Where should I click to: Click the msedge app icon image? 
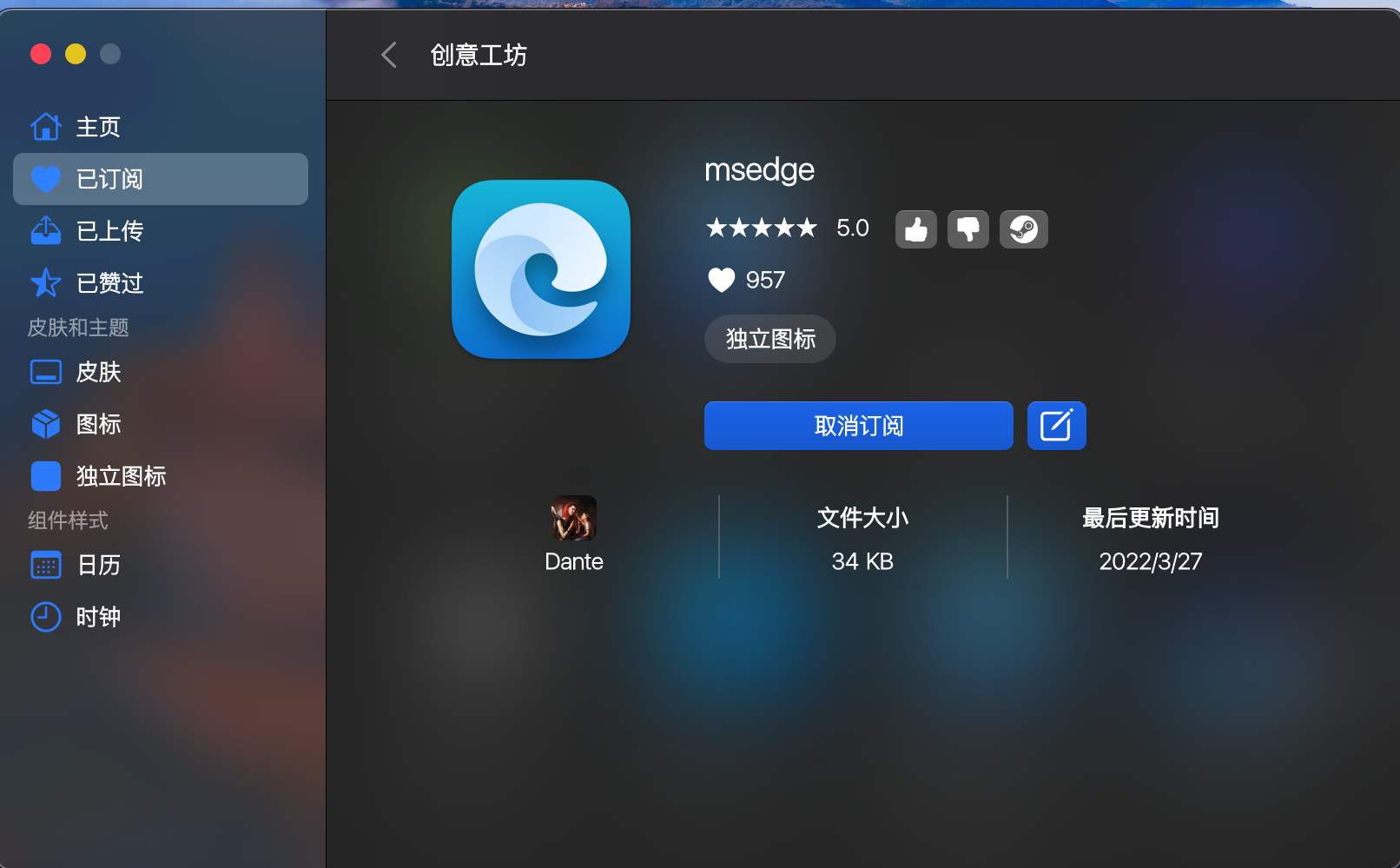(x=541, y=269)
